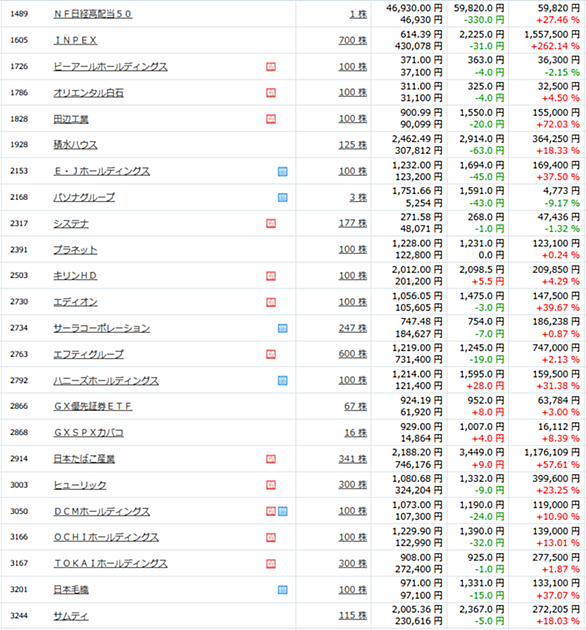Click the 341株 quantity for 日本たばこ産業
Viewport: 586px width, 630px height.
pos(352,458)
